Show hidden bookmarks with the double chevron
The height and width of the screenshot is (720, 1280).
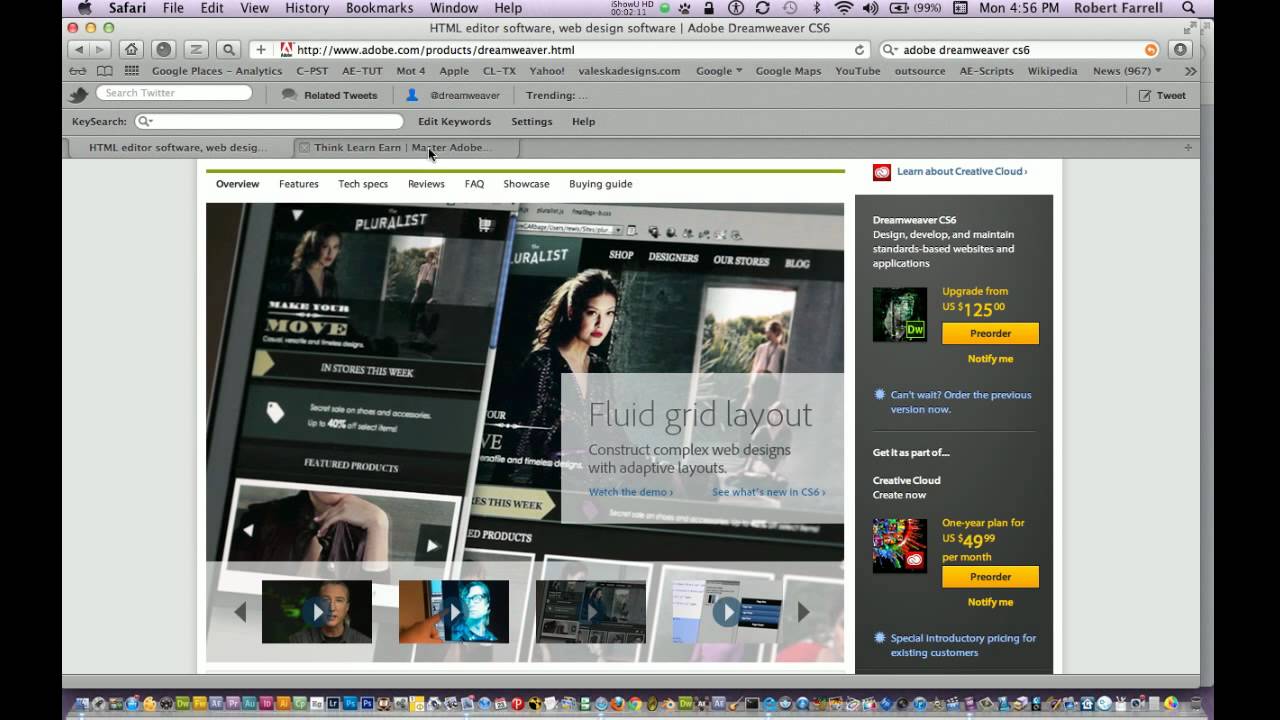point(1190,71)
